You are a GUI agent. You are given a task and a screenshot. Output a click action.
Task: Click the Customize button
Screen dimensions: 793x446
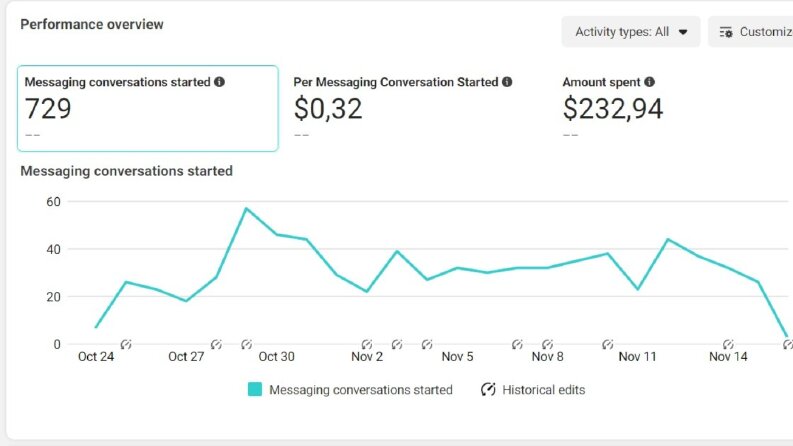(751, 32)
